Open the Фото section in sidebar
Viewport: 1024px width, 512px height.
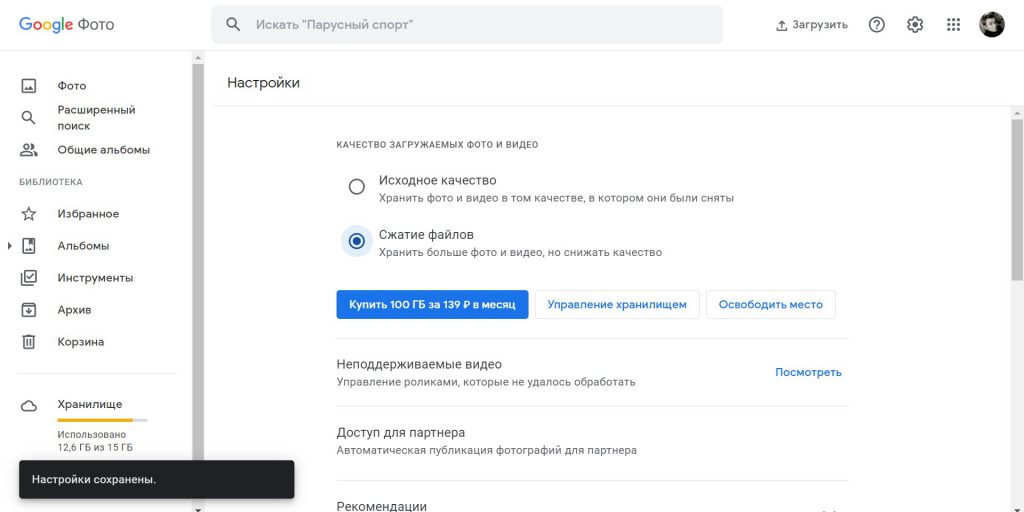point(71,86)
